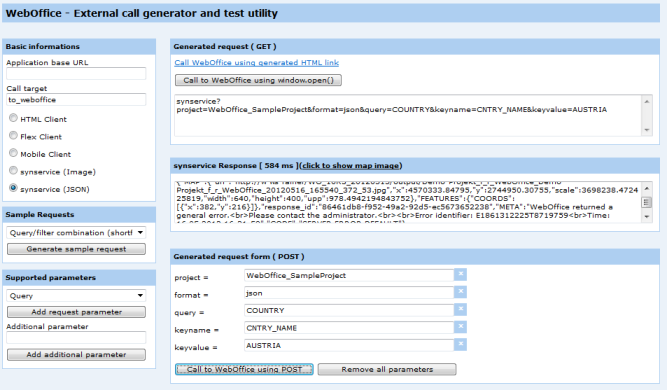
Task: Click the keyname field containing CNTRY_NAME
Action: [349, 327]
